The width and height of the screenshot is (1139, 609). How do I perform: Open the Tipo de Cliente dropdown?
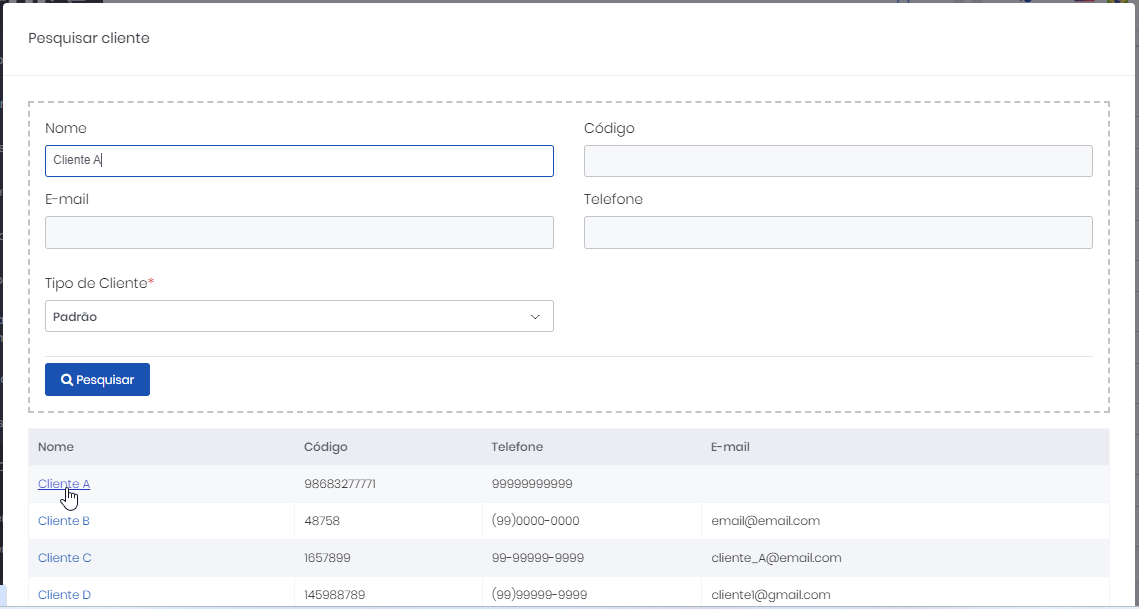click(299, 316)
